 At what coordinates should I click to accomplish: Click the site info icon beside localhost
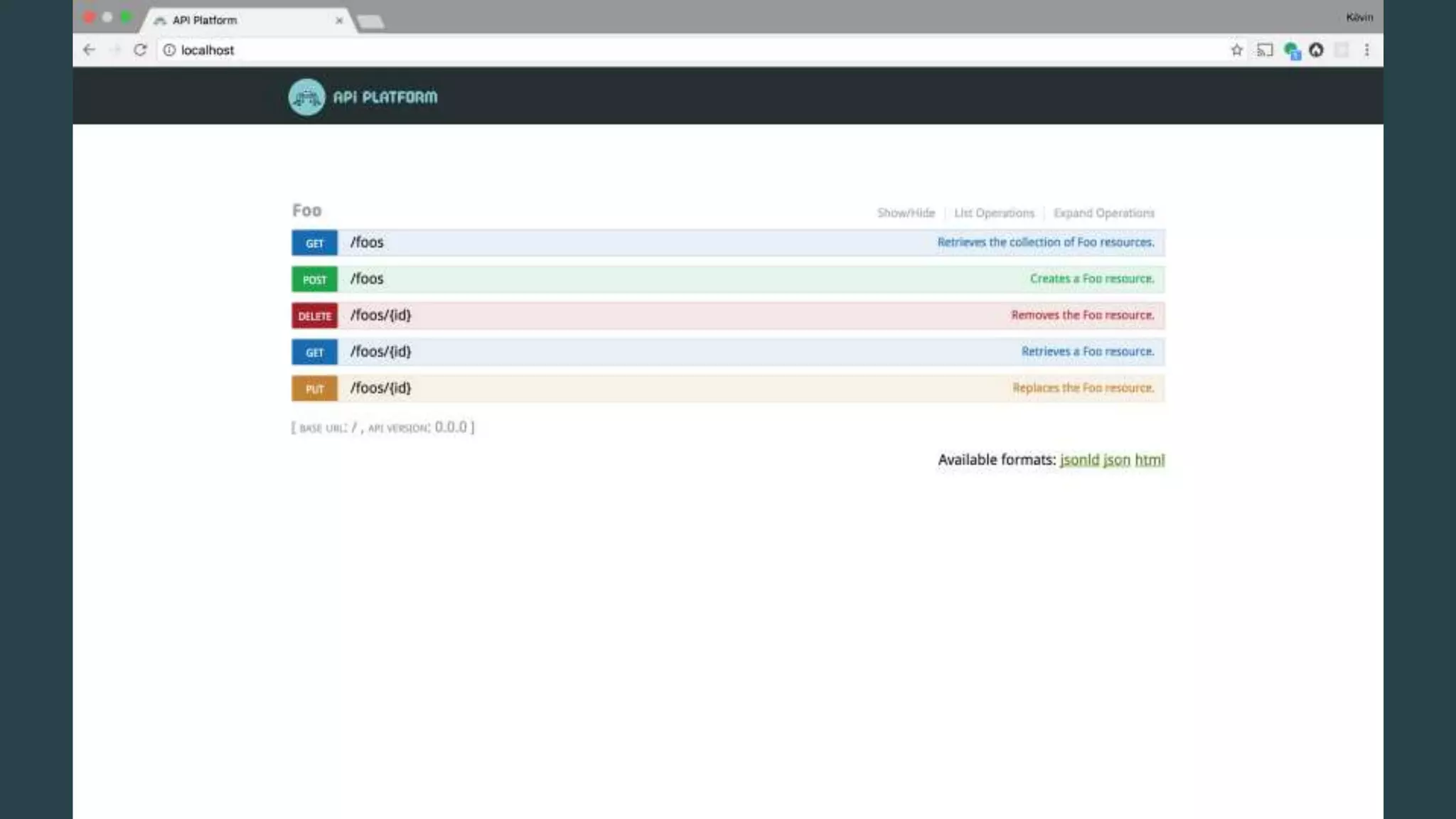click(169, 50)
